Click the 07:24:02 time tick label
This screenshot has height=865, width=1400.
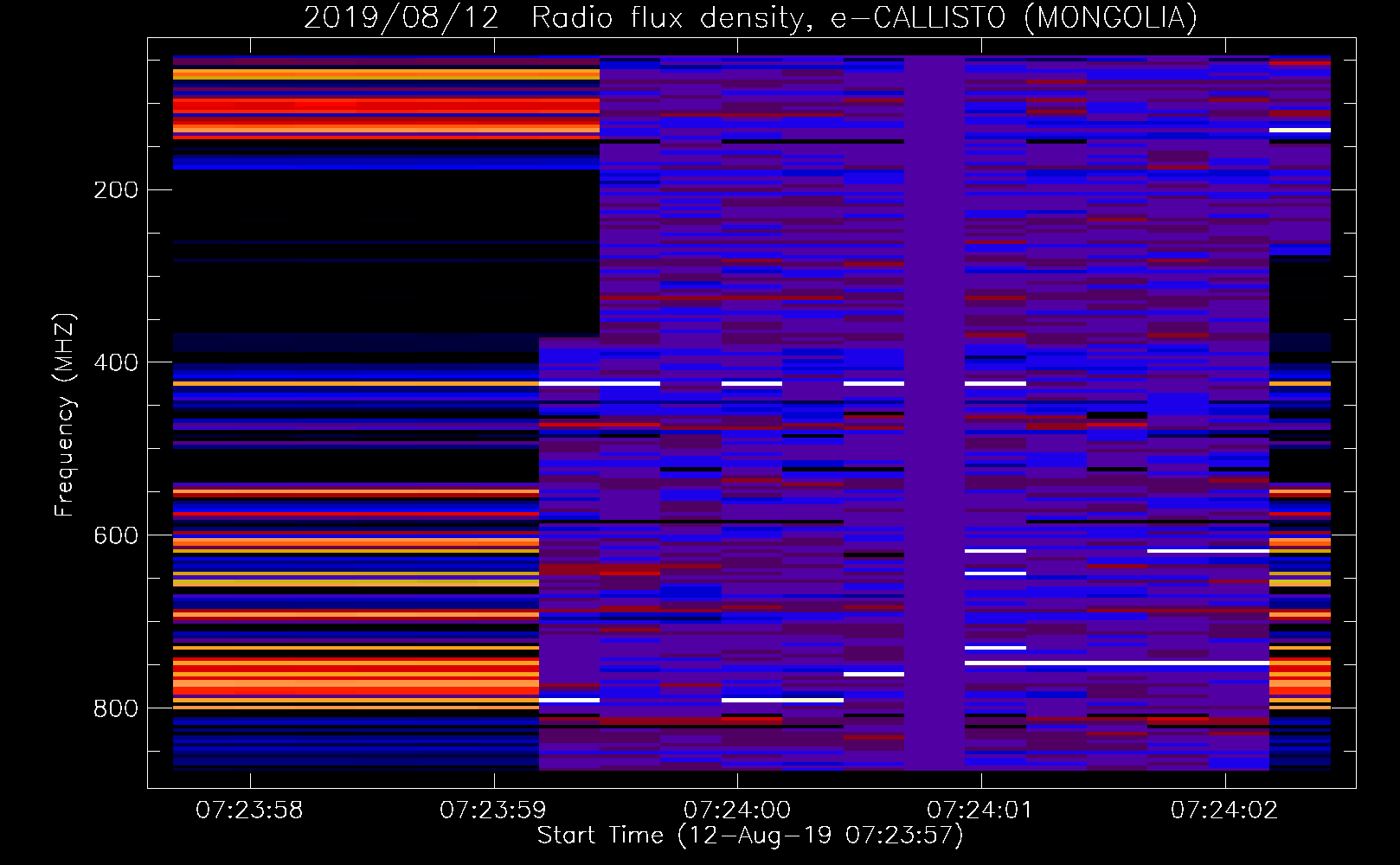[1224, 811]
